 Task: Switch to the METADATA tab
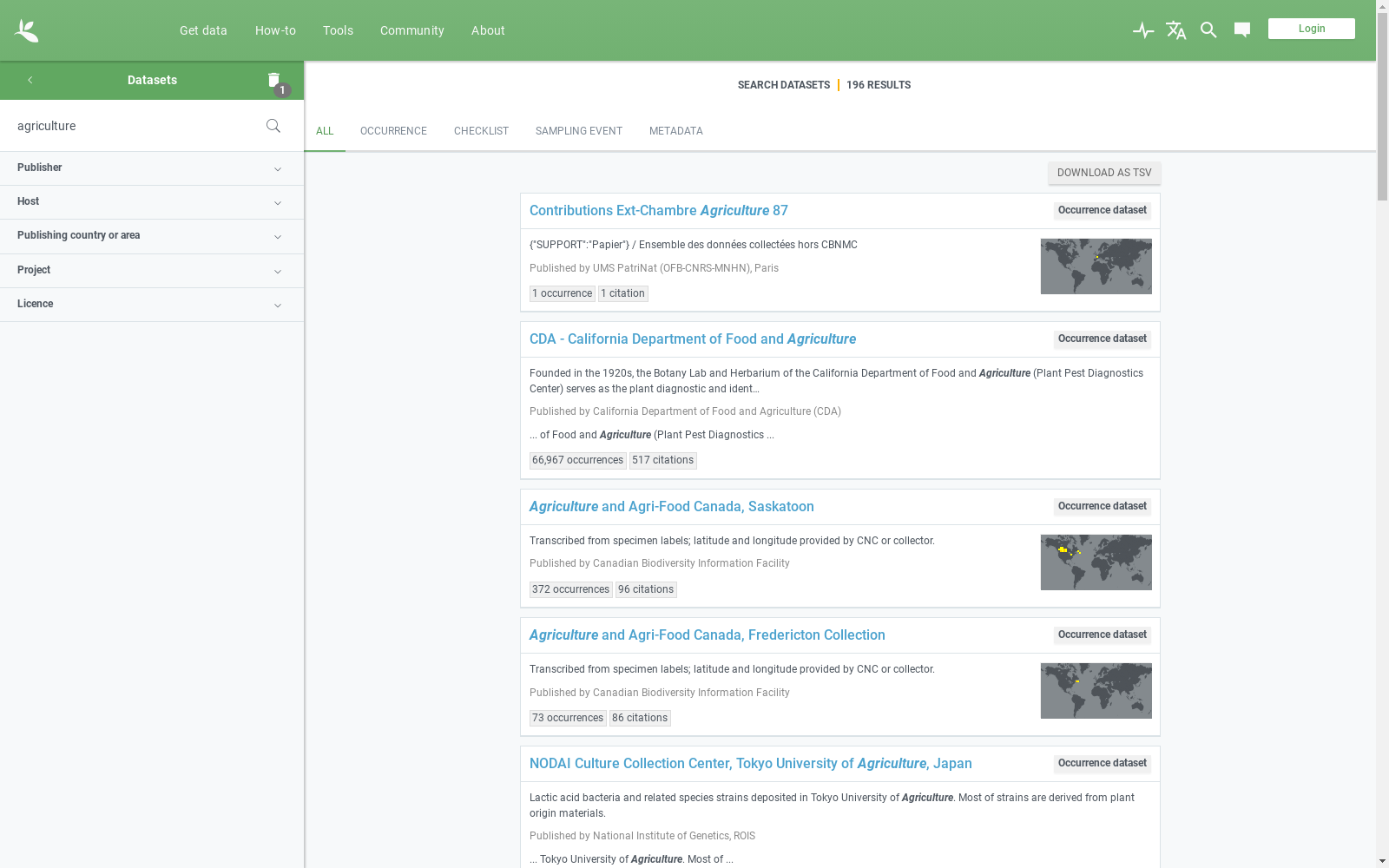[x=676, y=131]
